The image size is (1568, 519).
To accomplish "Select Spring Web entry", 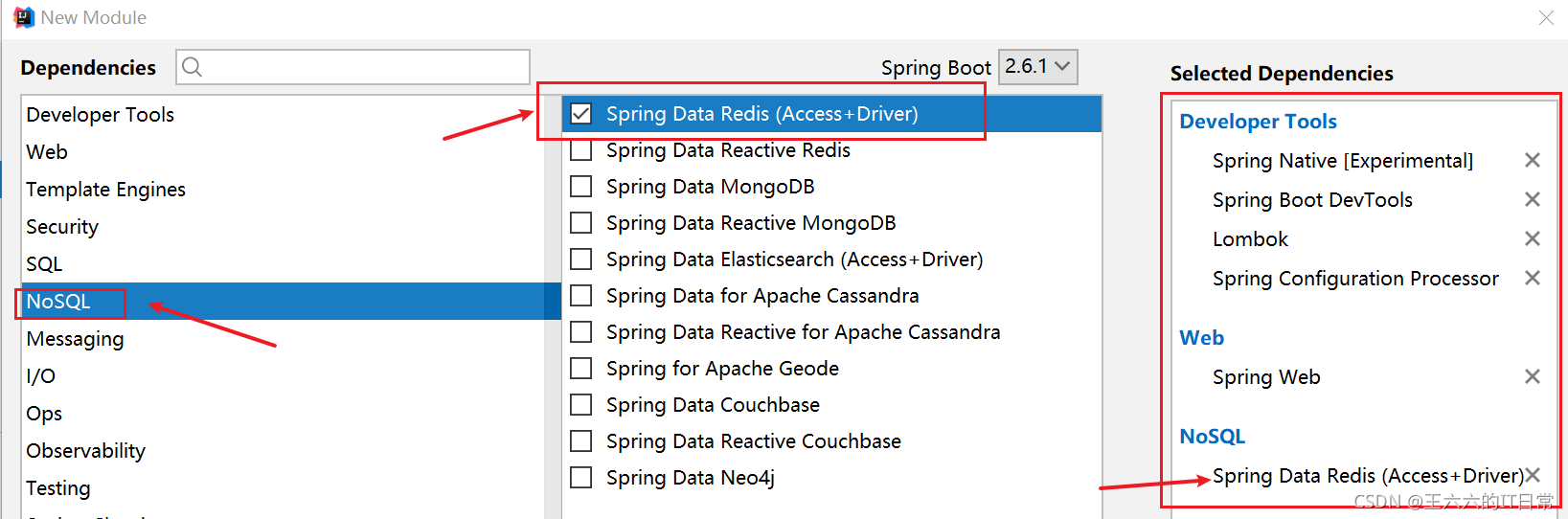I will click(x=1266, y=377).
